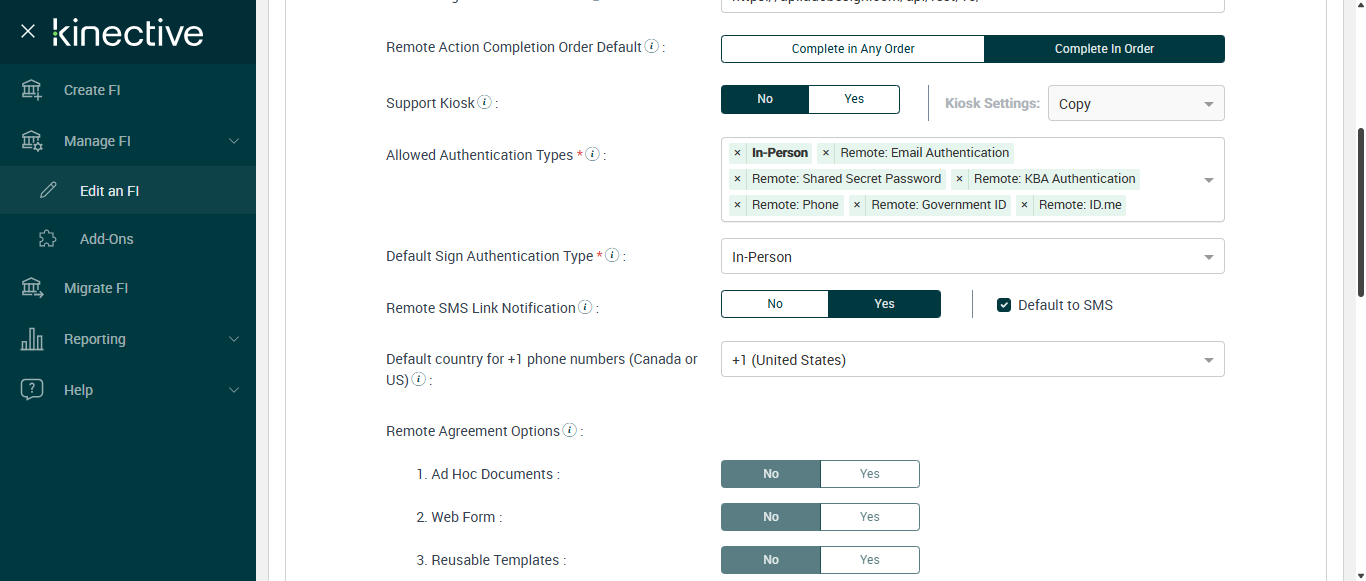The width and height of the screenshot is (1366, 581).
Task: Expand the Manage FI chevron
Action: (234, 141)
